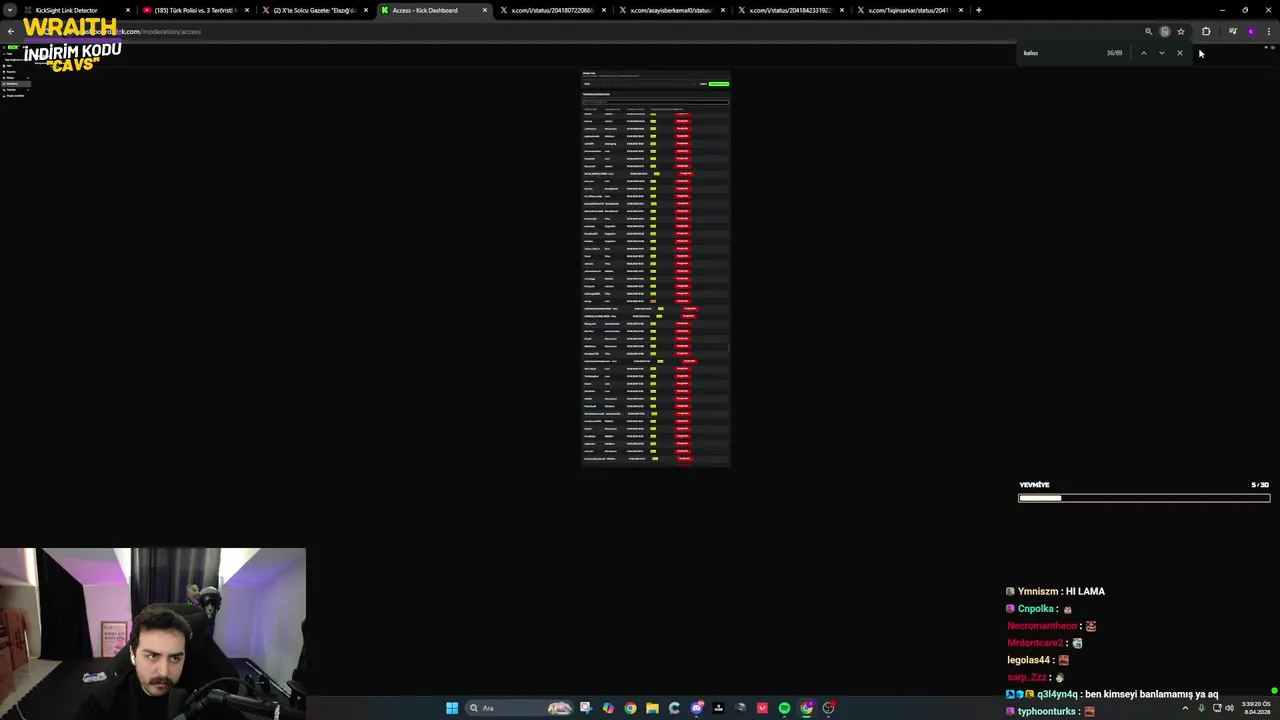The width and height of the screenshot is (1280, 720).
Task: Jump to previous find-in-page match
Action: [x=1143, y=53]
